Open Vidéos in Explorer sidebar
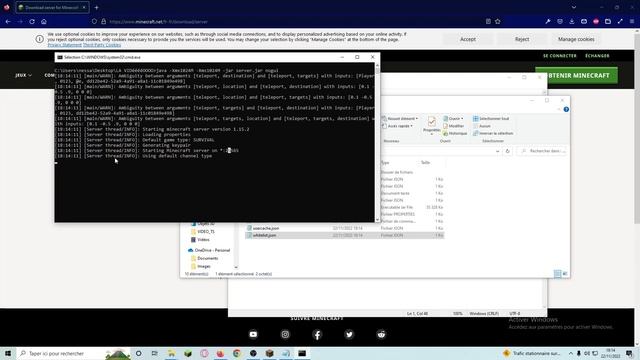The height and width of the screenshot is (360, 640). tap(203, 240)
